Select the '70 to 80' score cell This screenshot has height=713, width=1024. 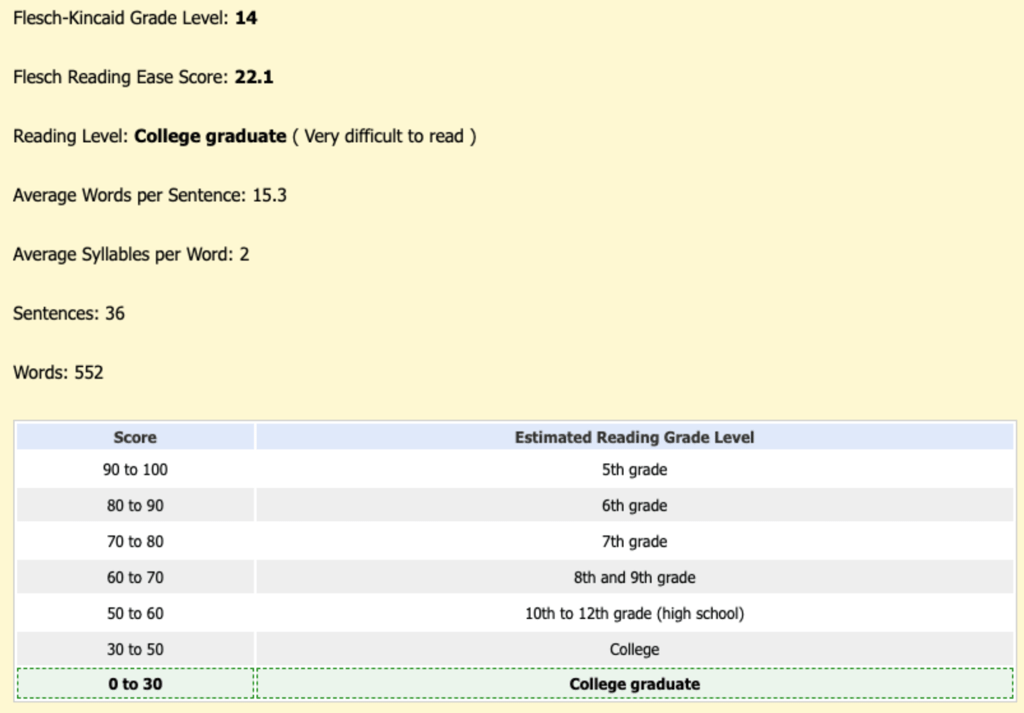point(135,541)
